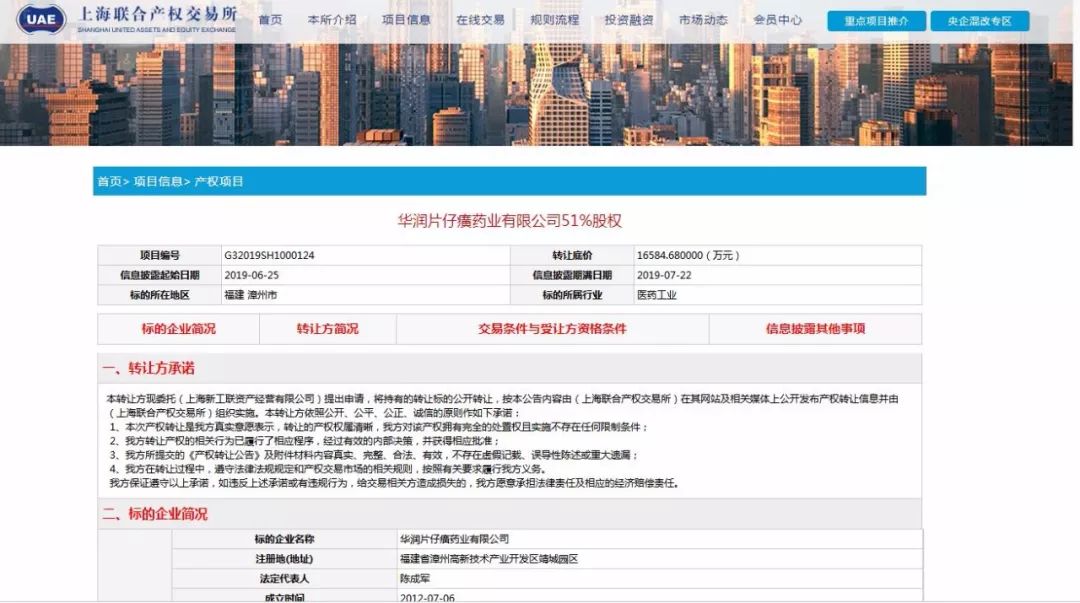Select legal representative 陈成军
The image size is (1080, 603).
point(415,579)
